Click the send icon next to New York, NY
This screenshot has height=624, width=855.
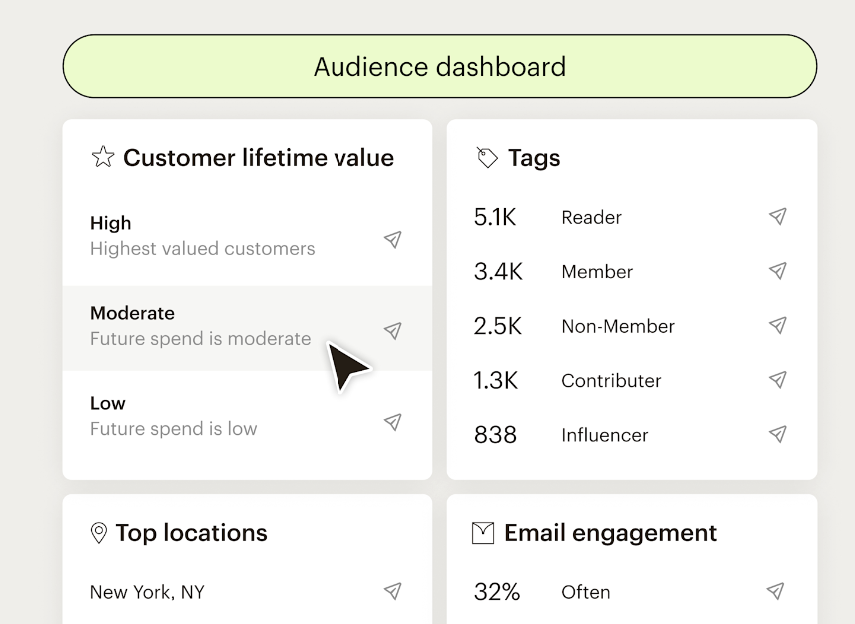point(392,591)
